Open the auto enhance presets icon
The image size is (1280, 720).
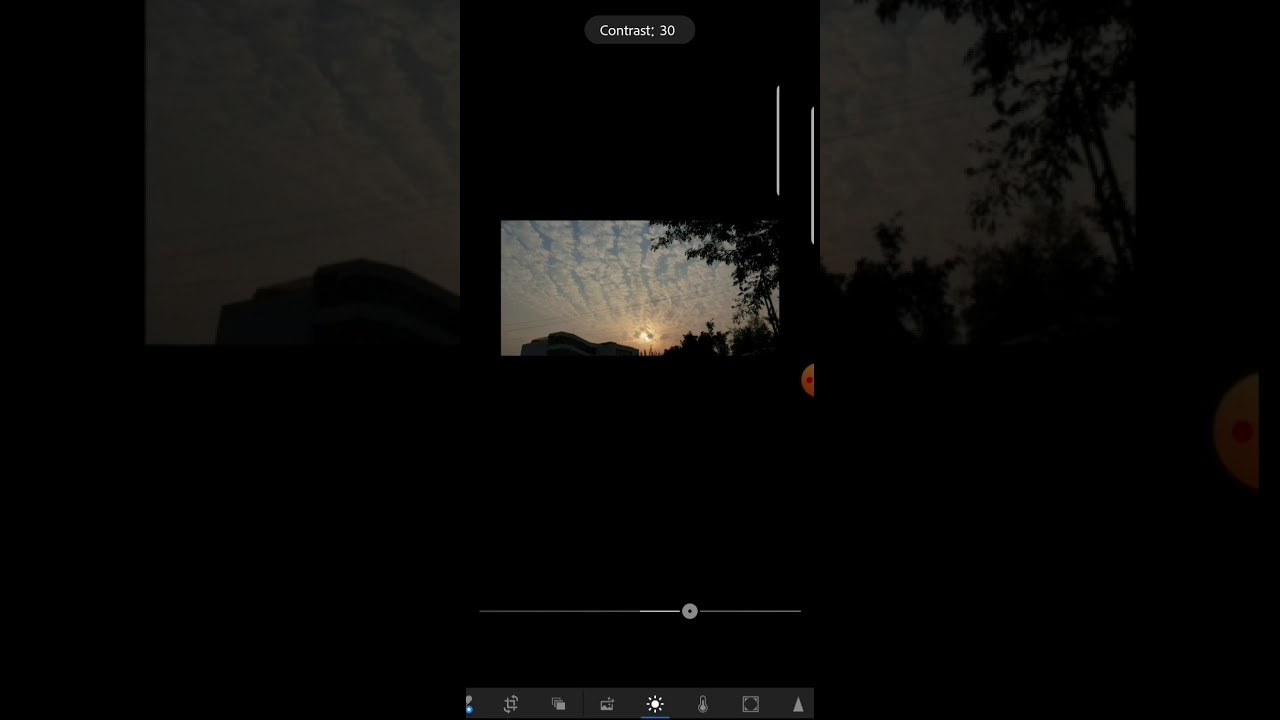point(607,704)
